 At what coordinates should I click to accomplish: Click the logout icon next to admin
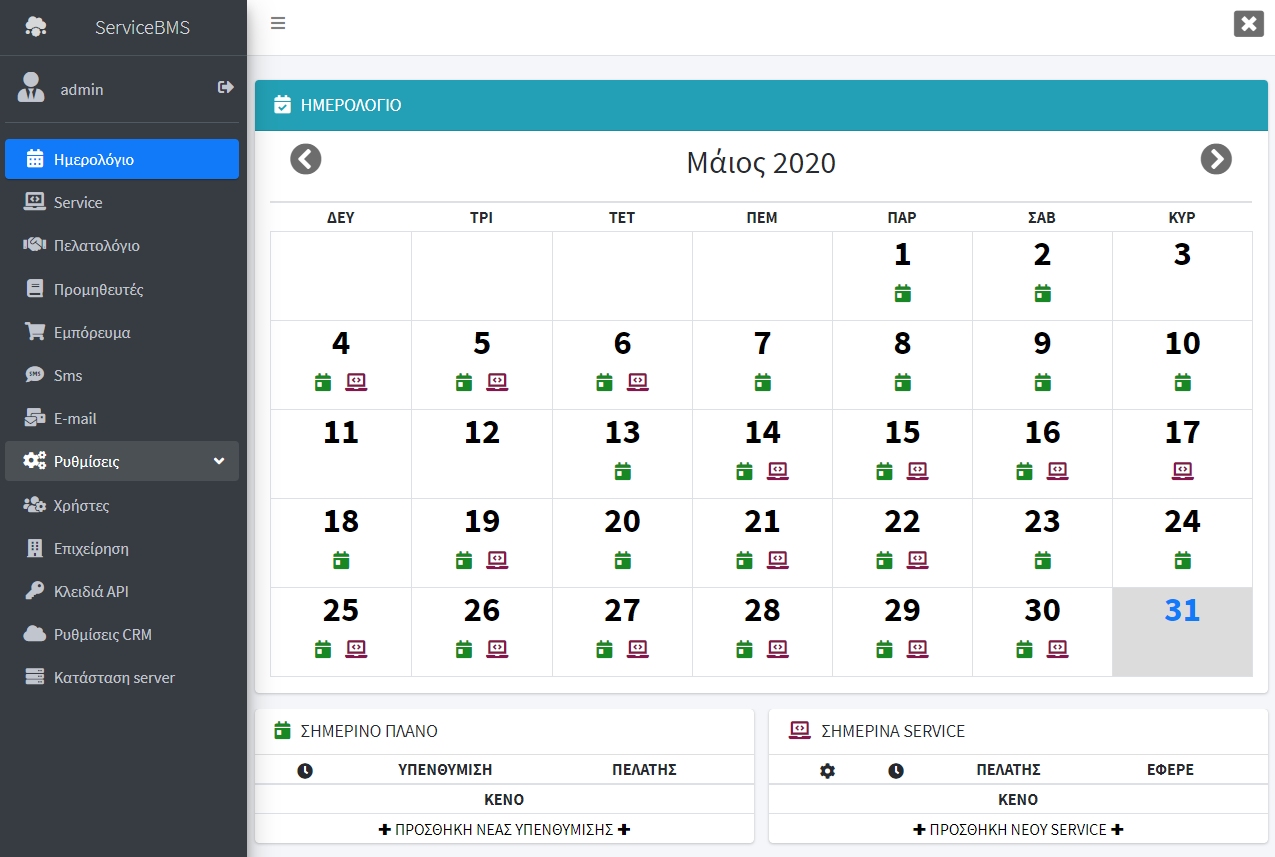pyautogui.click(x=225, y=88)
